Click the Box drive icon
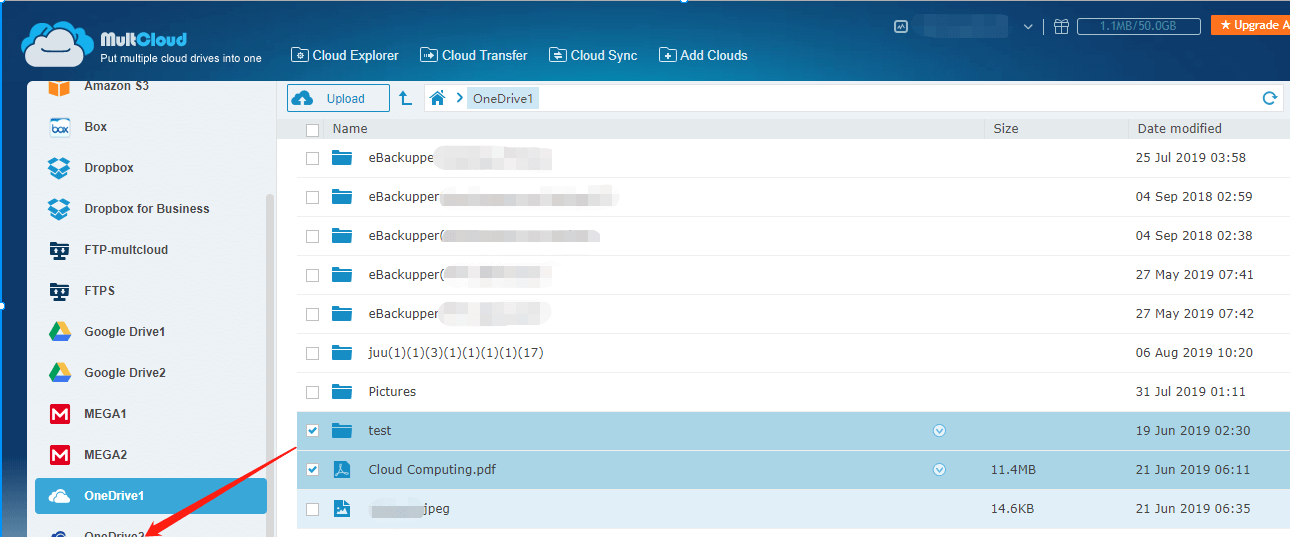The image size is (1290, 537). point(60,127)
